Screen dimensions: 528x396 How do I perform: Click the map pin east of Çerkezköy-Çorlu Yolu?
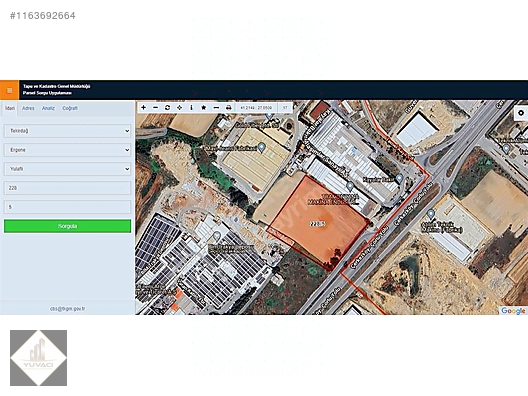tap(430, 214)
